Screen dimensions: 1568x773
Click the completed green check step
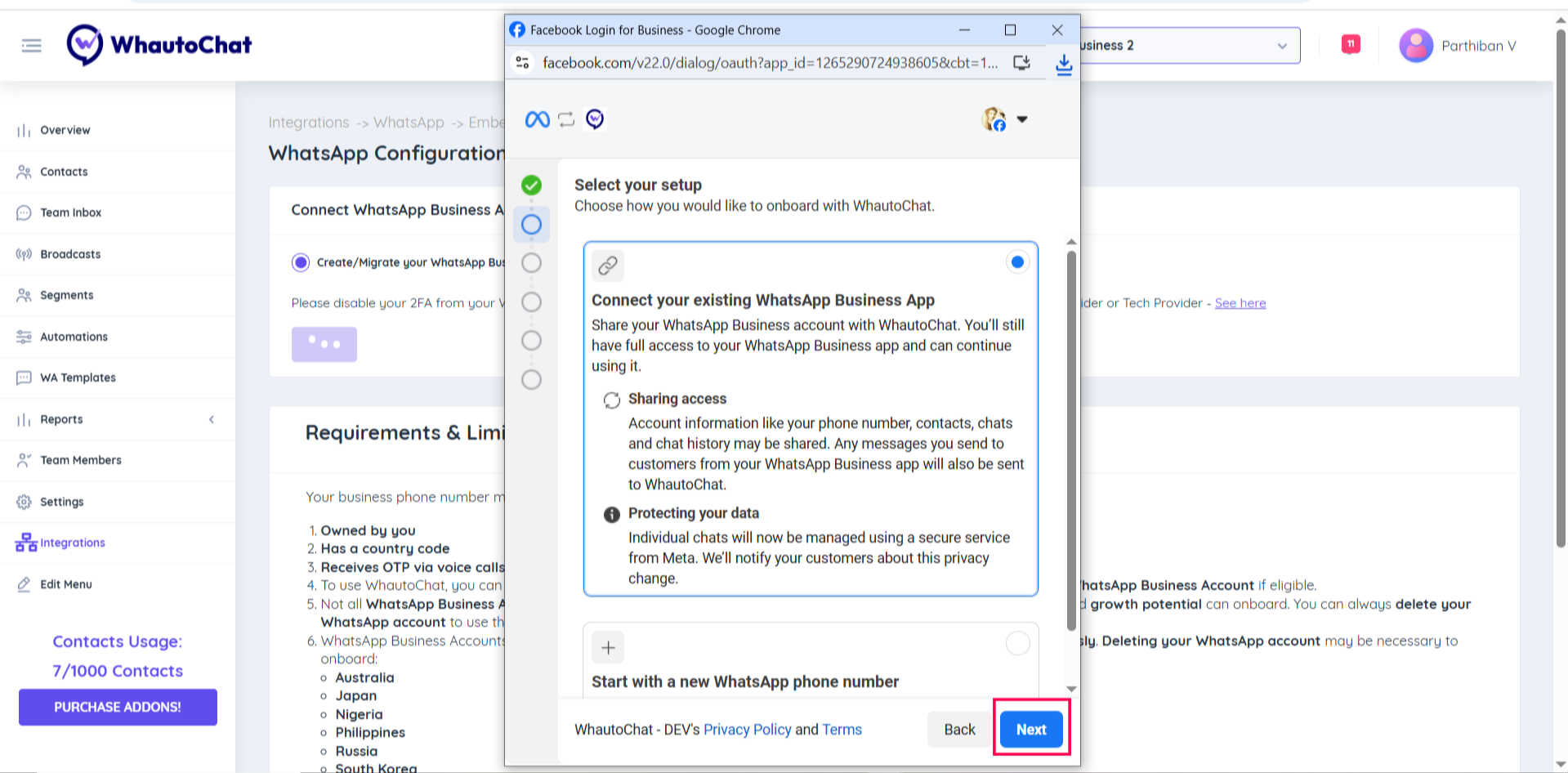tap(531, 185)
